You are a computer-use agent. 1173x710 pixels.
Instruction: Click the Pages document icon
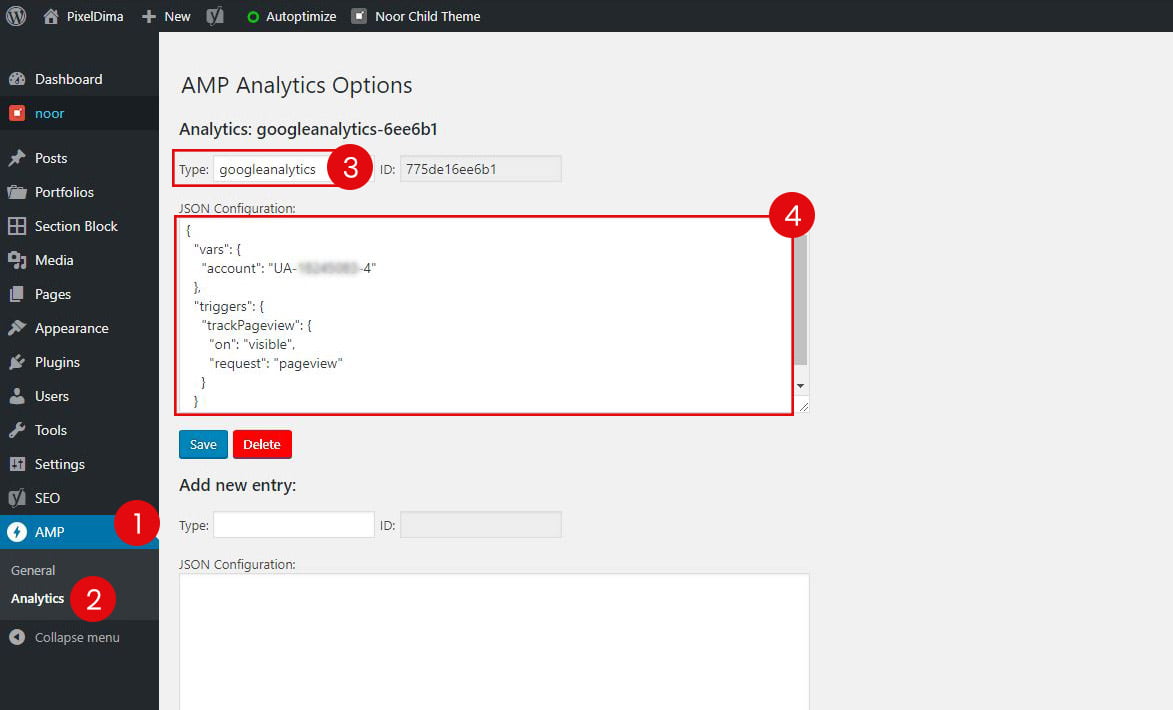16,294
